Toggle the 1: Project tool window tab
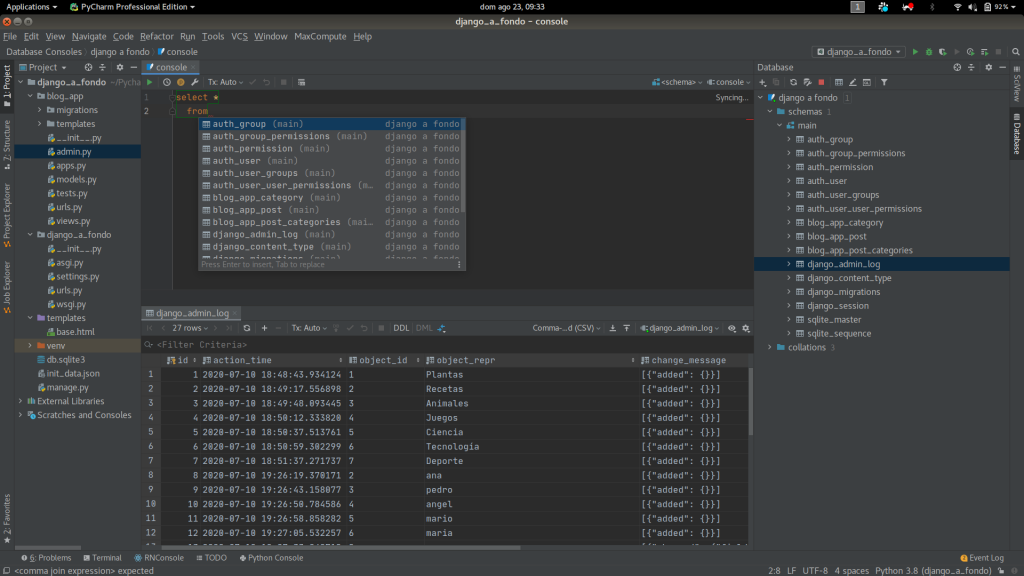1024x576 pixels. tap(7, 86)
